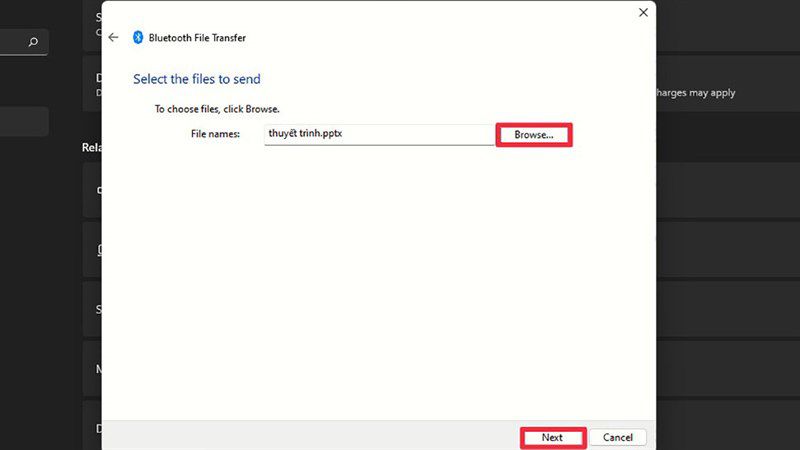
Task: Proceed by clicking Next
Action: tap(553, 437)
